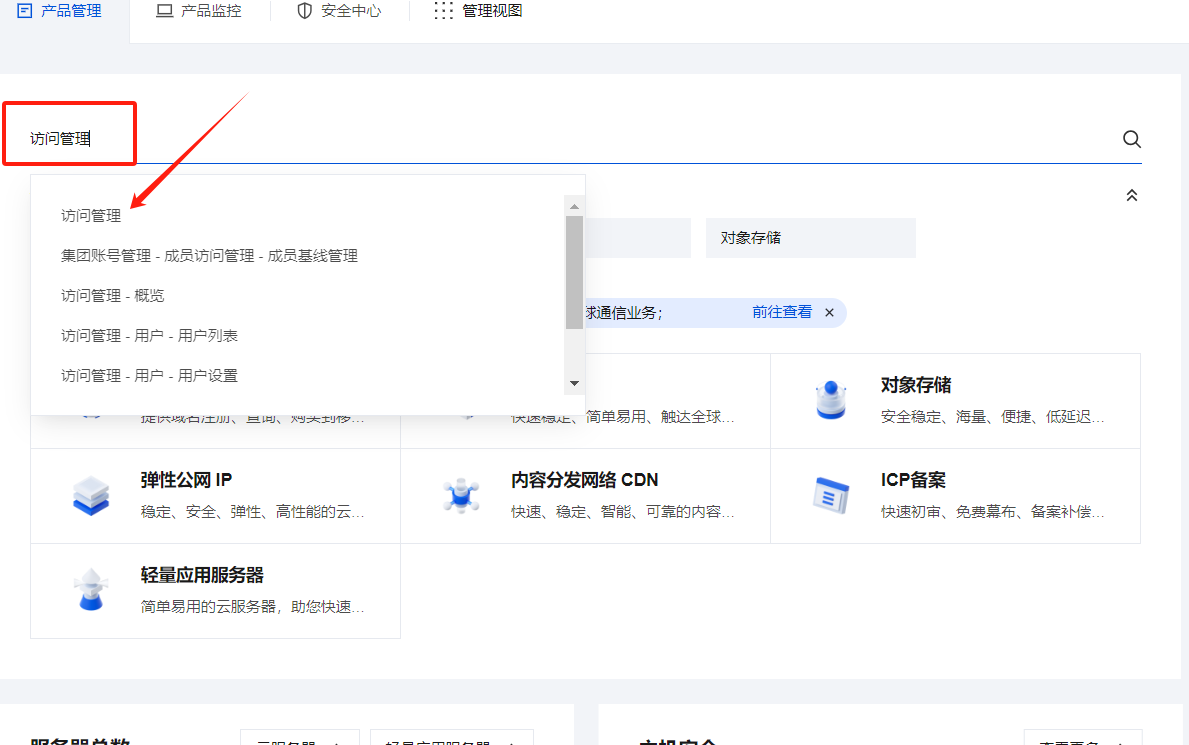Open the 轻量应用服务器 product card
The image size is (1189, 745).
pos(215,591)
